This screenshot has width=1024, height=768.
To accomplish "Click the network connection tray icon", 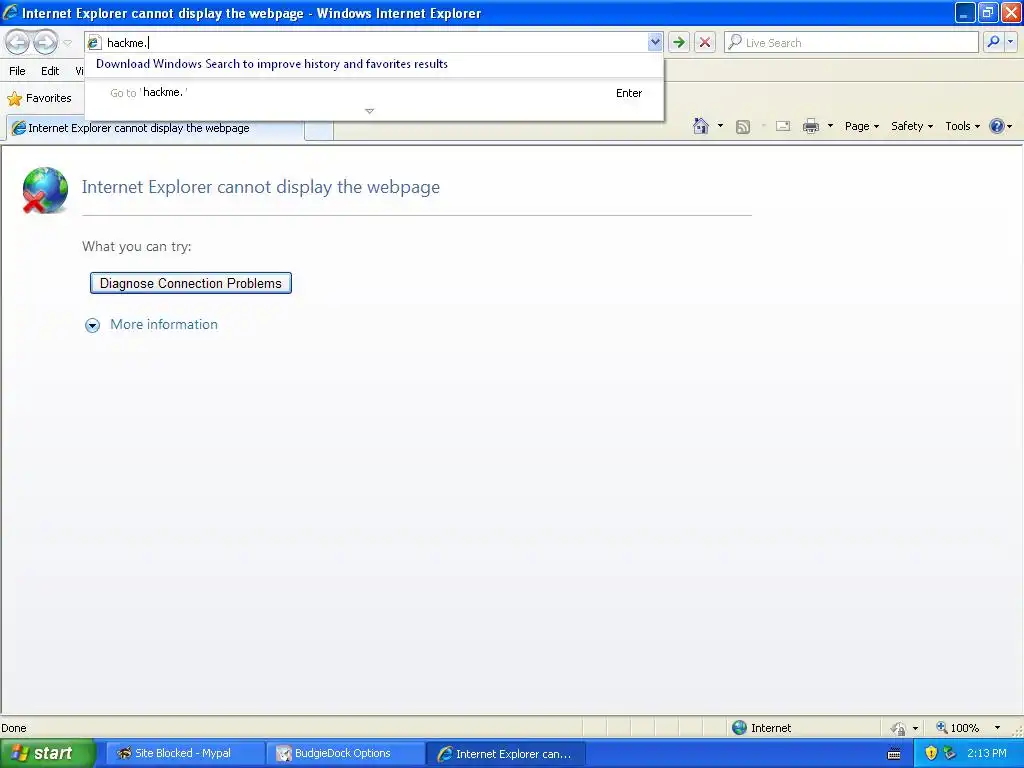I will pyautogui.click(x=950, y=754).
